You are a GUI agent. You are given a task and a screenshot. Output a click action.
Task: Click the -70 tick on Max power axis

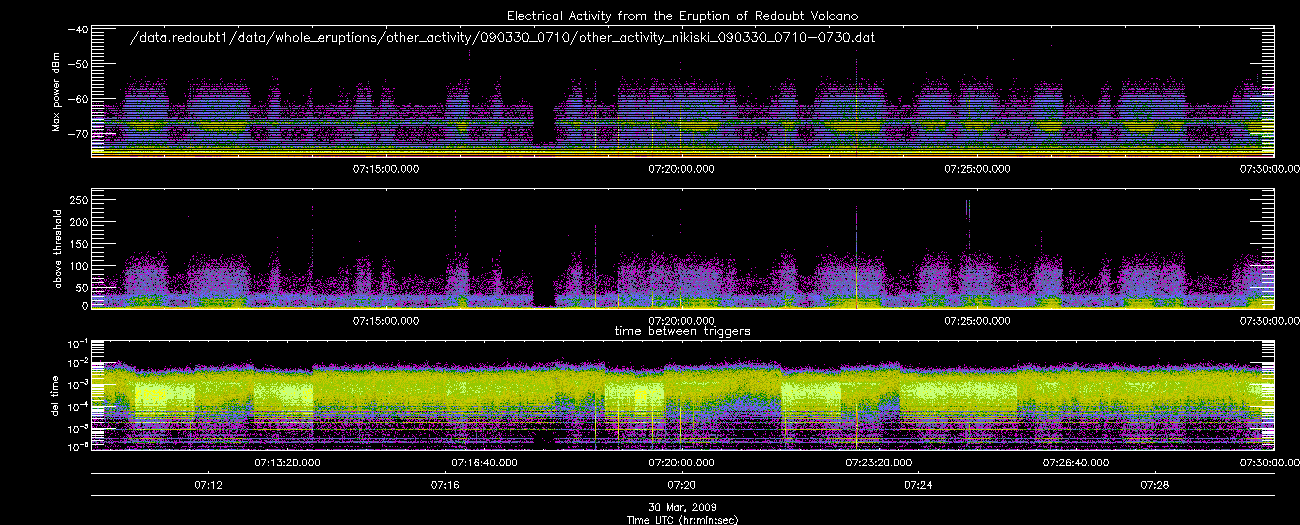pos(76,132)
